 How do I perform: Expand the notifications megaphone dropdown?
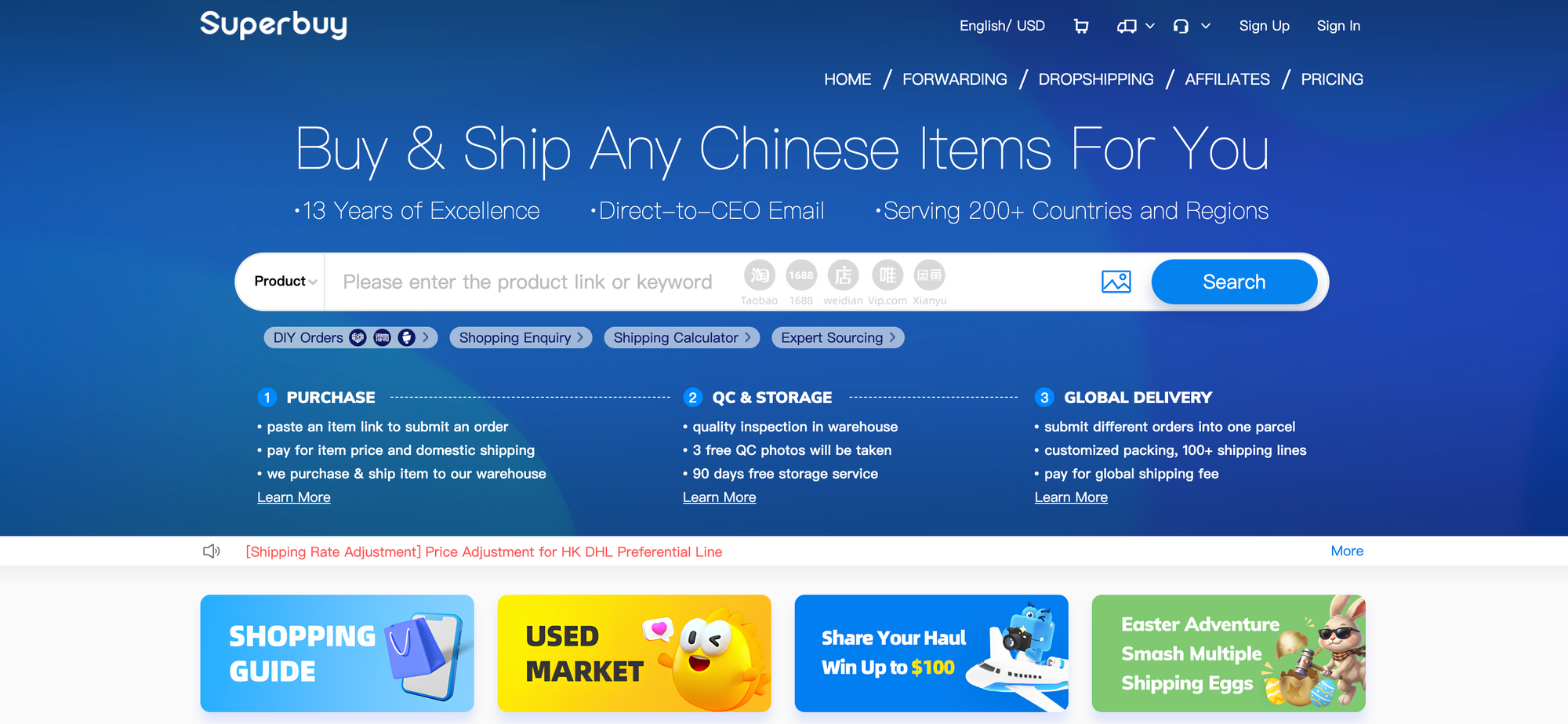[1136, 26]
